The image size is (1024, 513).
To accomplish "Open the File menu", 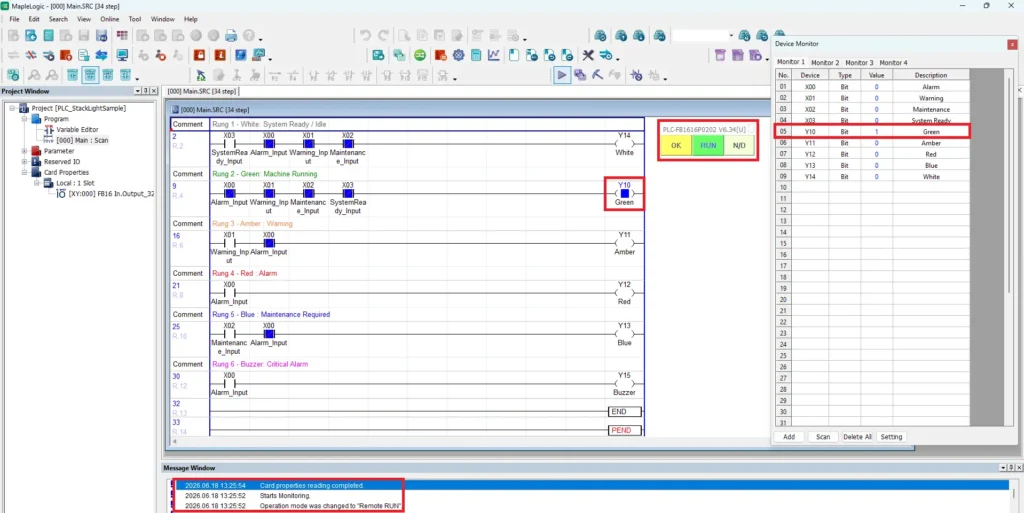I will (x=14, y=19).
